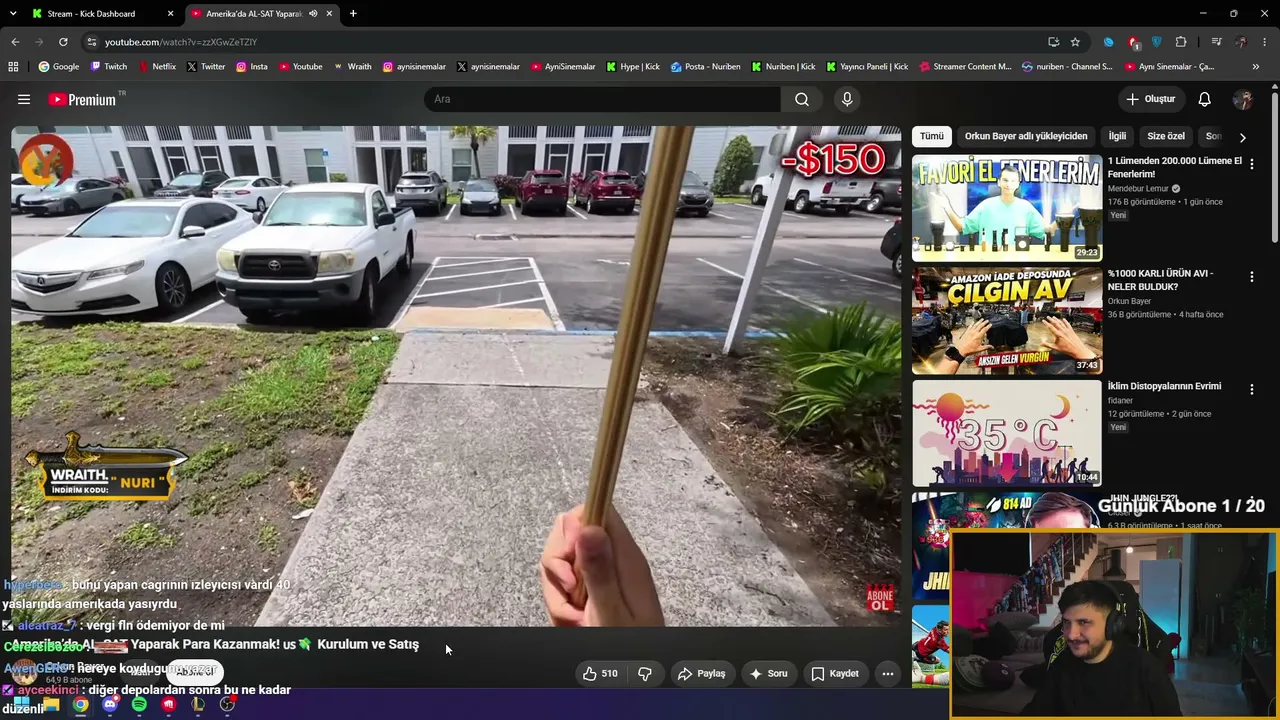
Task: Close the Kick Dashboard tab
Action: click(x=170, y=14)
